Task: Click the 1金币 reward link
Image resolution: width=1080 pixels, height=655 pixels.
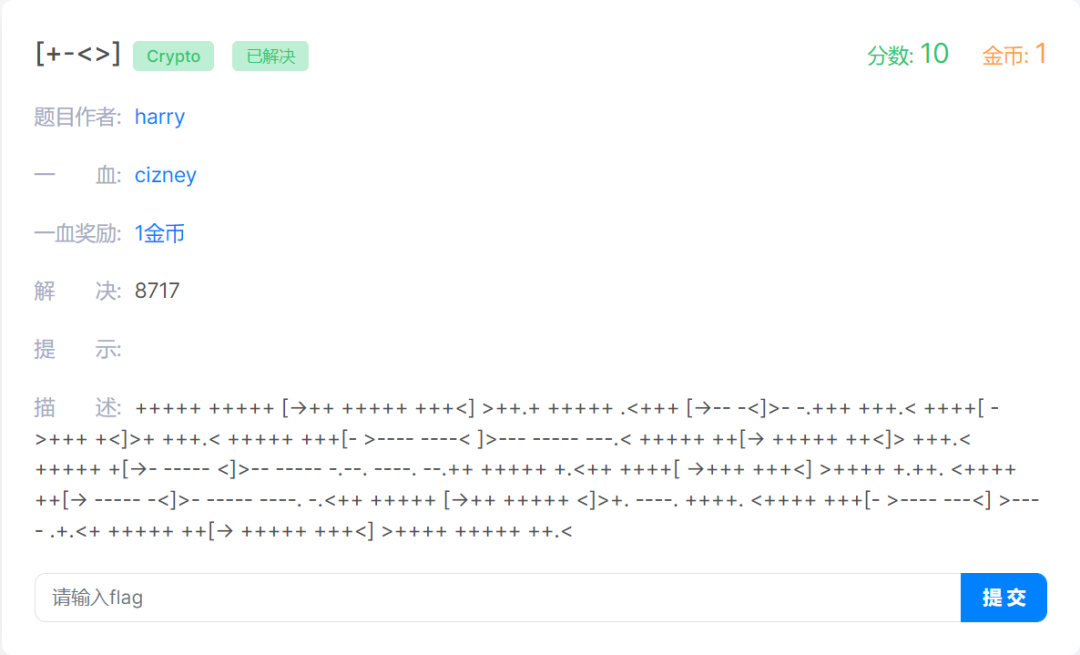Action: click(159, 233)
